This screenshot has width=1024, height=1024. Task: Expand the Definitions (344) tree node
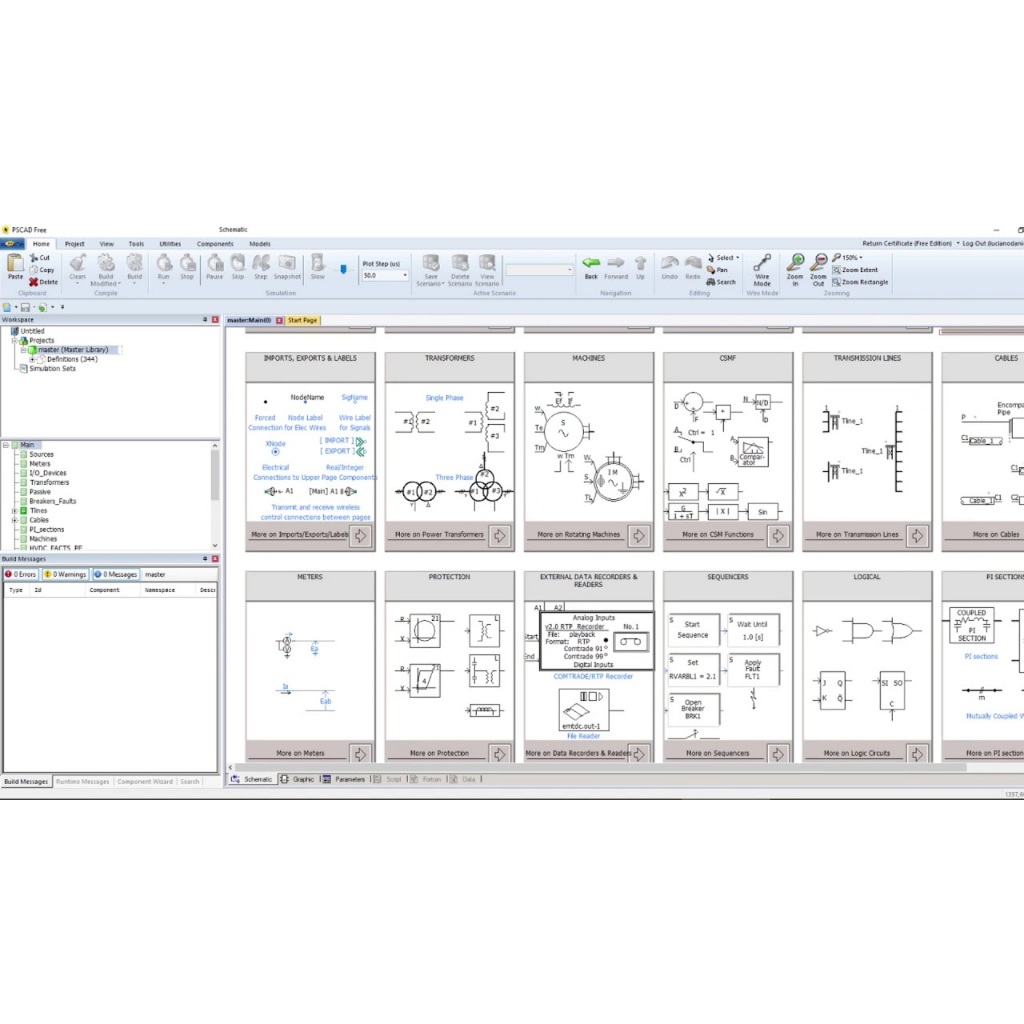coord(32,359)
